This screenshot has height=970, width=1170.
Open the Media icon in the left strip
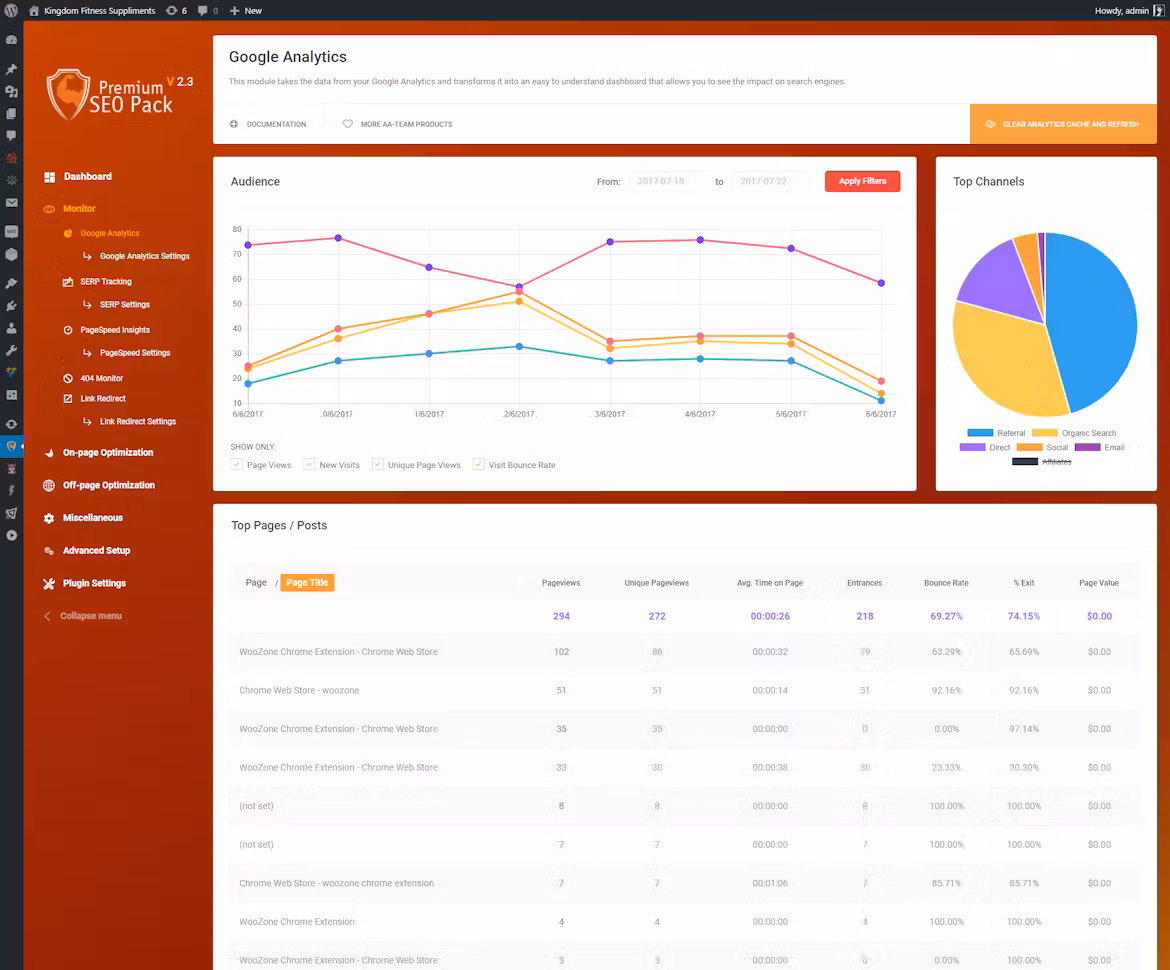coord(11,92)
